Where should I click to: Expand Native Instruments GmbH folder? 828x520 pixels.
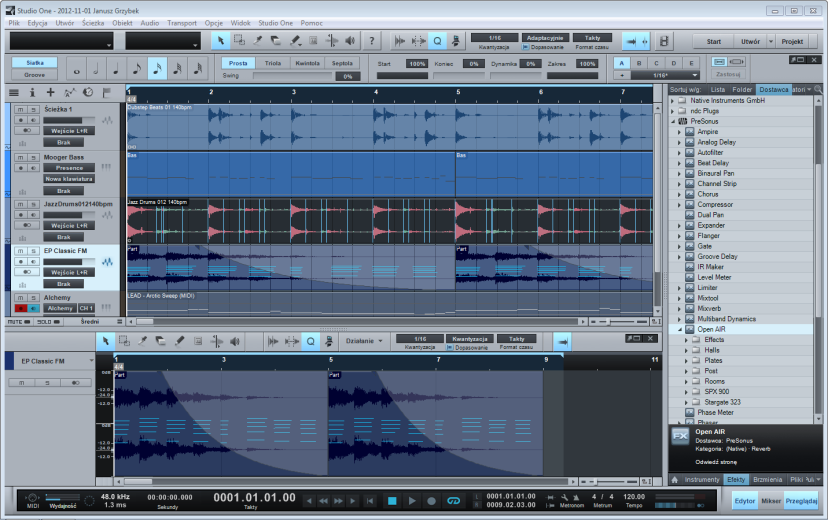click(672, 100)
